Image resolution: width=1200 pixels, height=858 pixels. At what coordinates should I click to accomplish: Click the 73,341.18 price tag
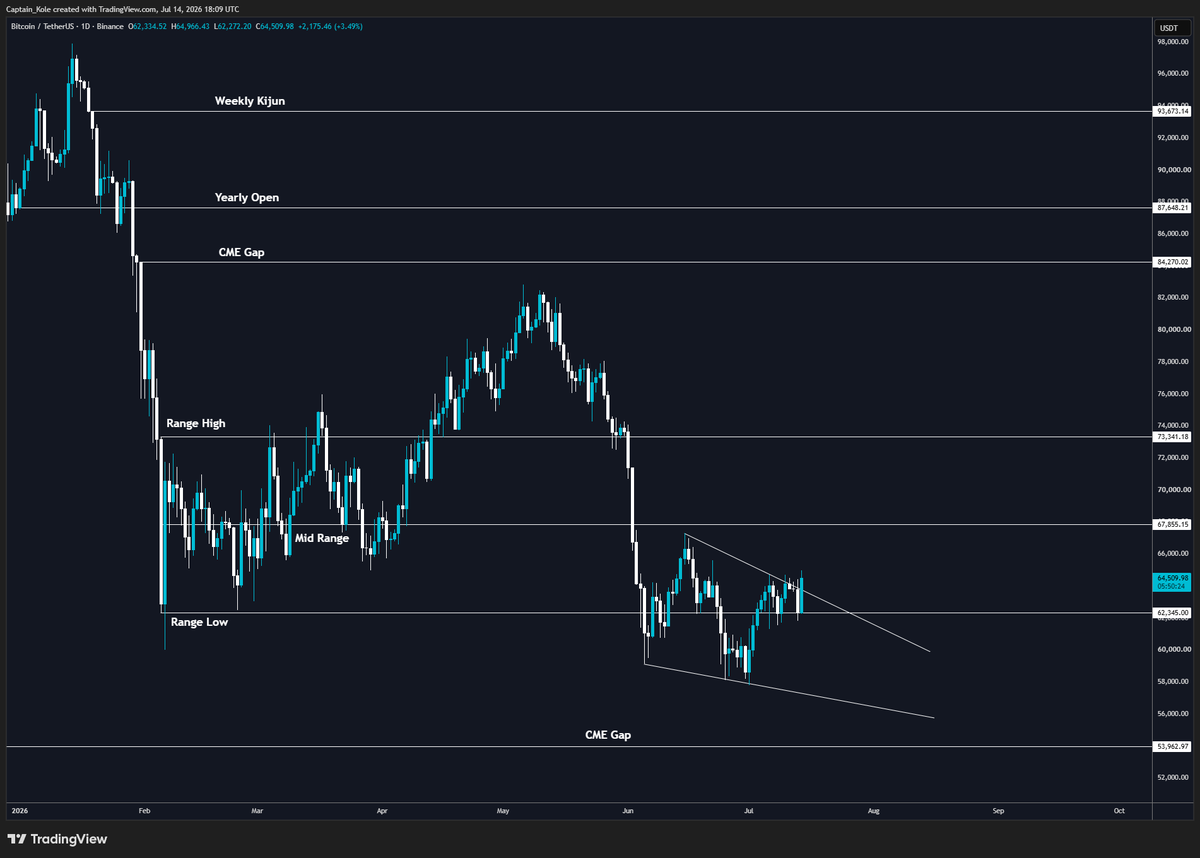[x=1172, y=437]
